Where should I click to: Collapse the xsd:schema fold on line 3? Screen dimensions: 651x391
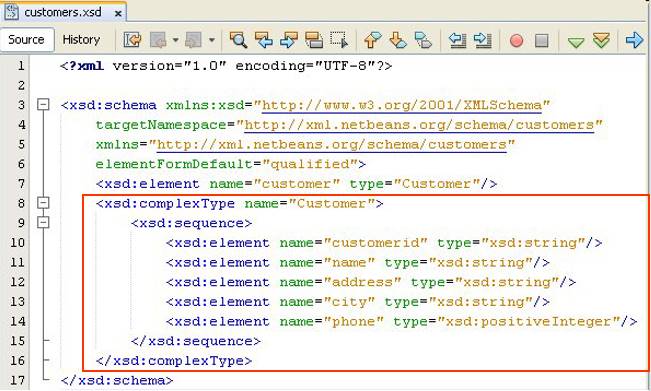click(43, 104)
